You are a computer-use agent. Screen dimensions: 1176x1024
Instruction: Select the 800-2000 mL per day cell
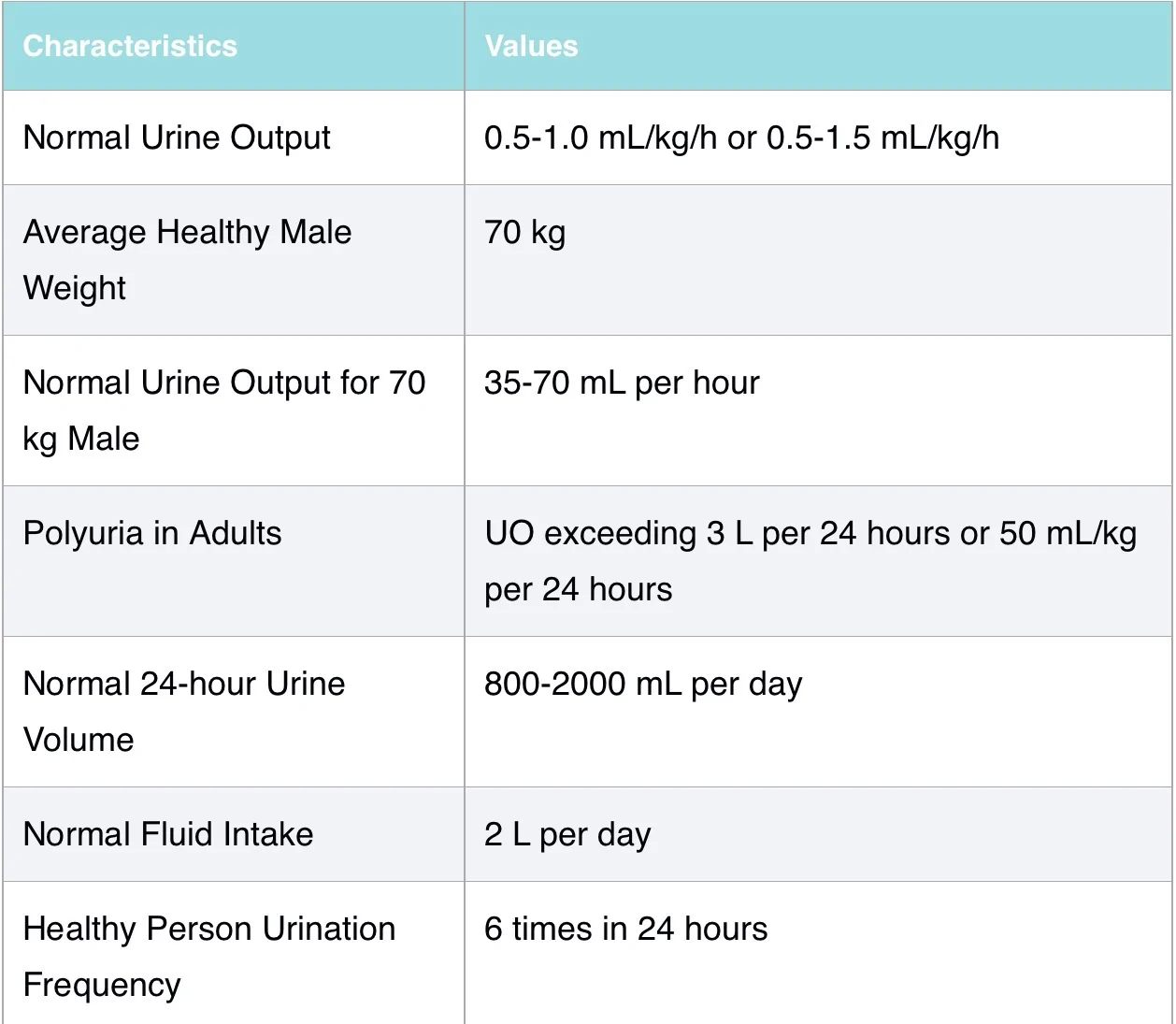point(818,712)
